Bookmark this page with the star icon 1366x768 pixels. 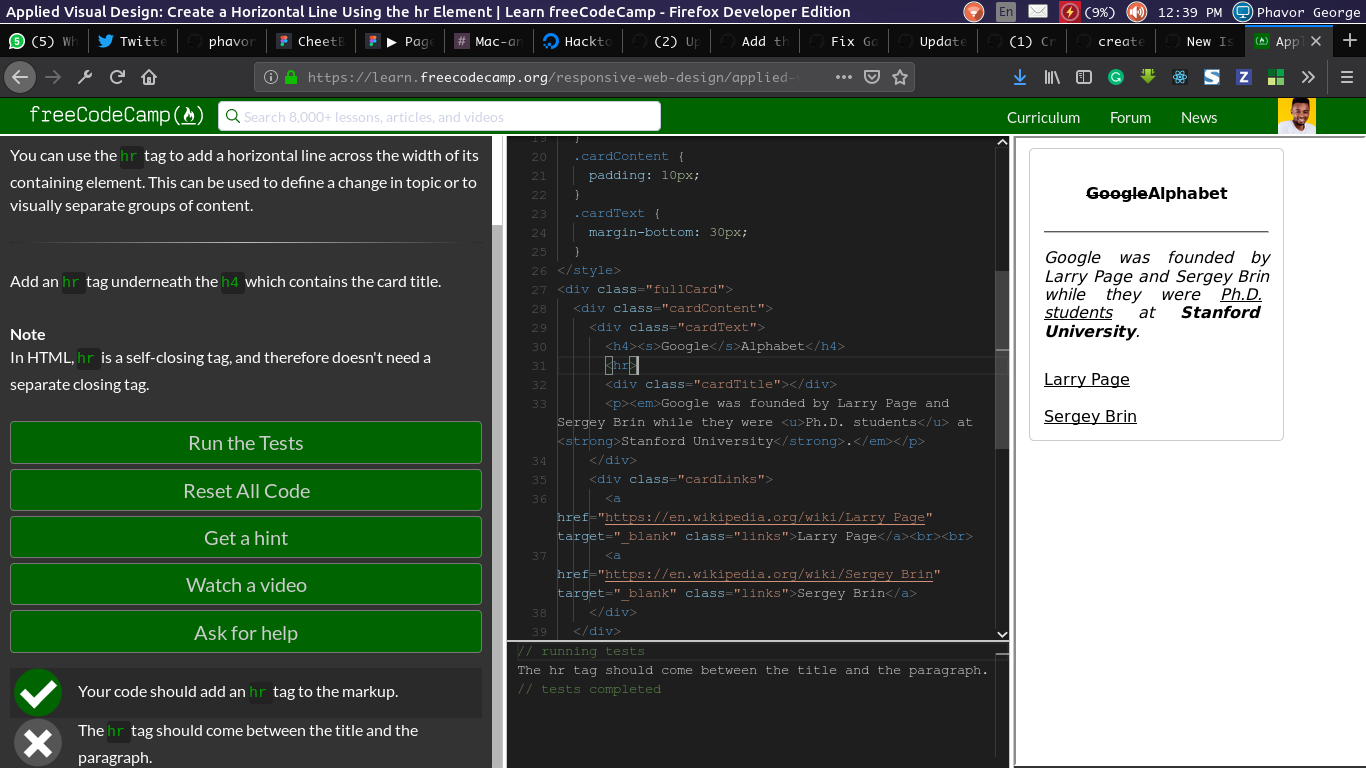[x=900, y=77]
